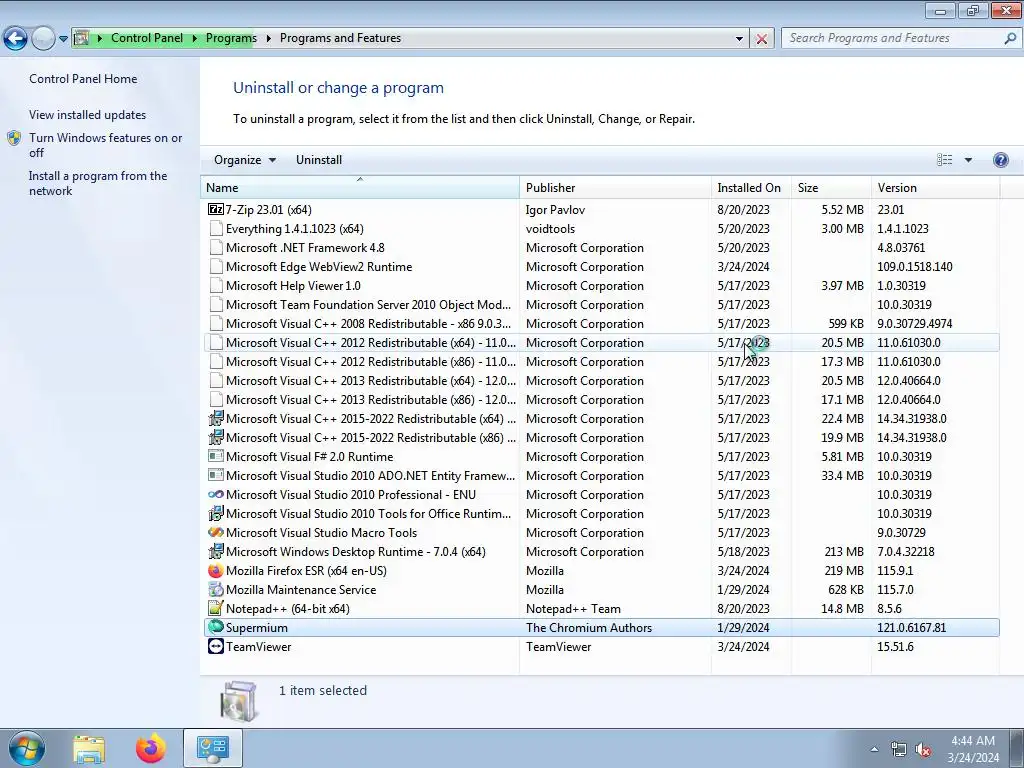The image size is (1024, 768).
Task: Click Uninstall in the toolbar
Action: coord(319,160)
